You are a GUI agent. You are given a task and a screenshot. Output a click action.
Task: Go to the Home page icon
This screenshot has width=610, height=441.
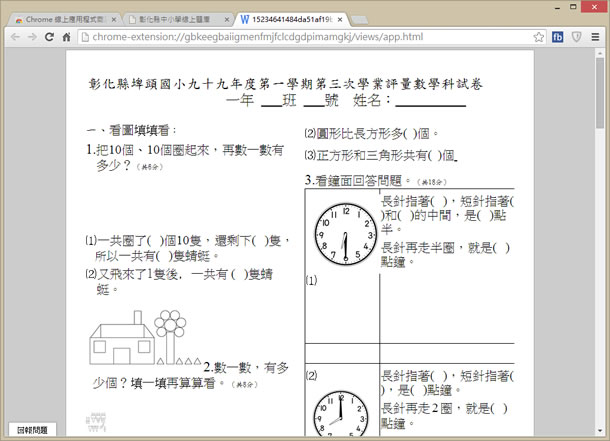pyautogui.click(x=67, y=37)
